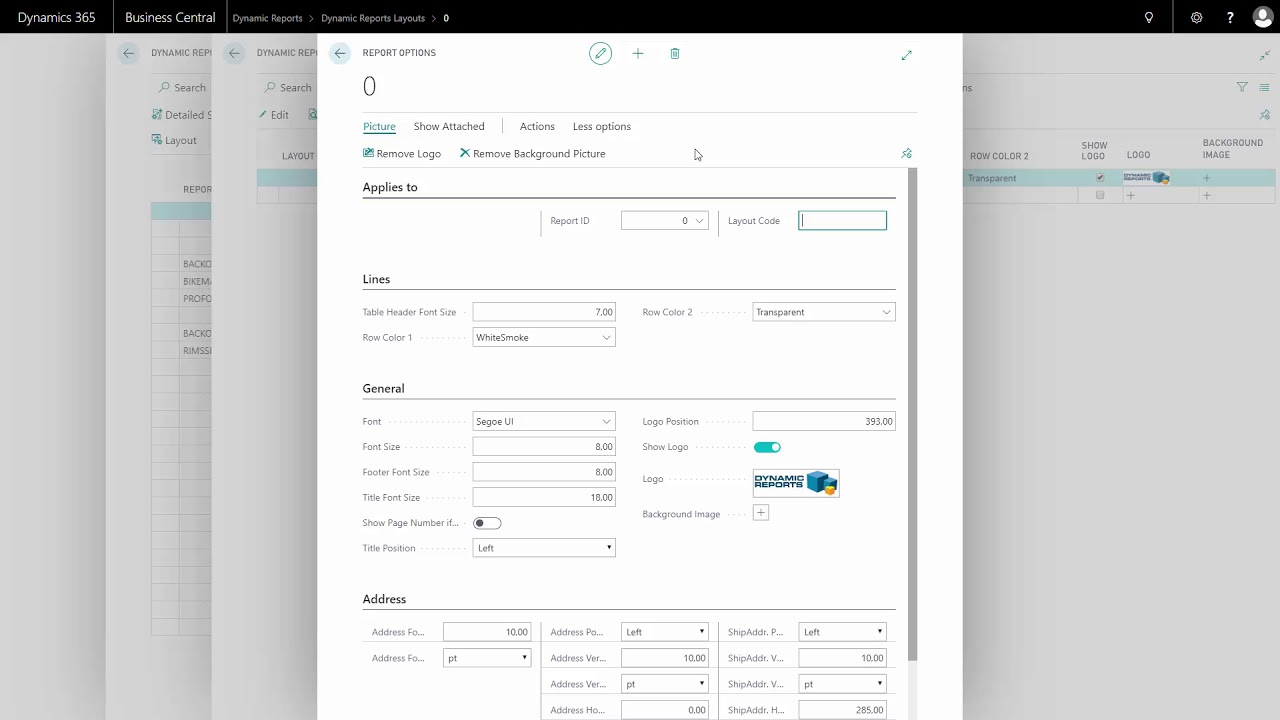
Task: Open the ShipAddr. Position dropdown set to Left
Action: tap(843, 632)
